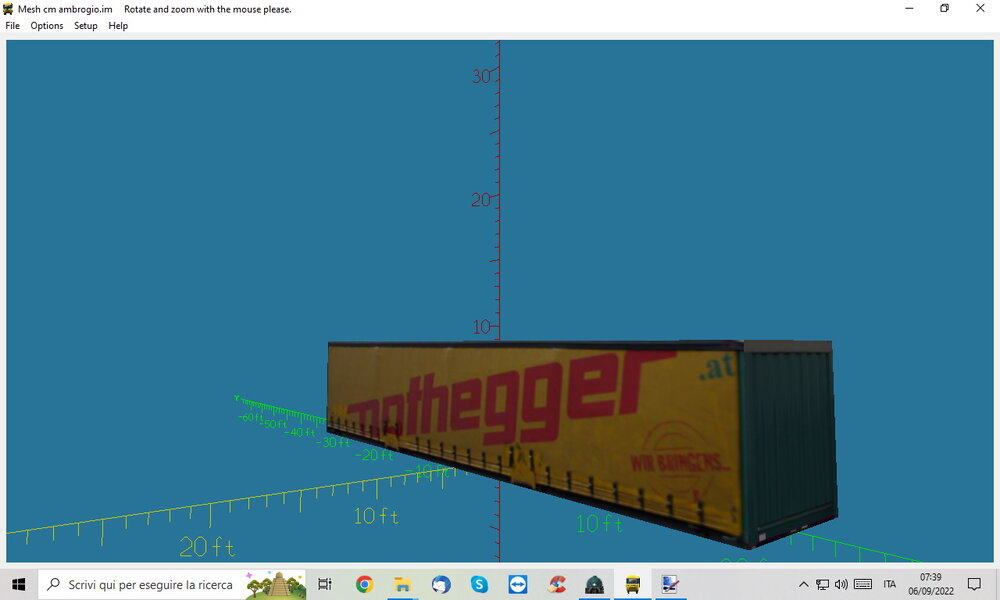Open CCleaner icon in taskbar

[556, 584]
